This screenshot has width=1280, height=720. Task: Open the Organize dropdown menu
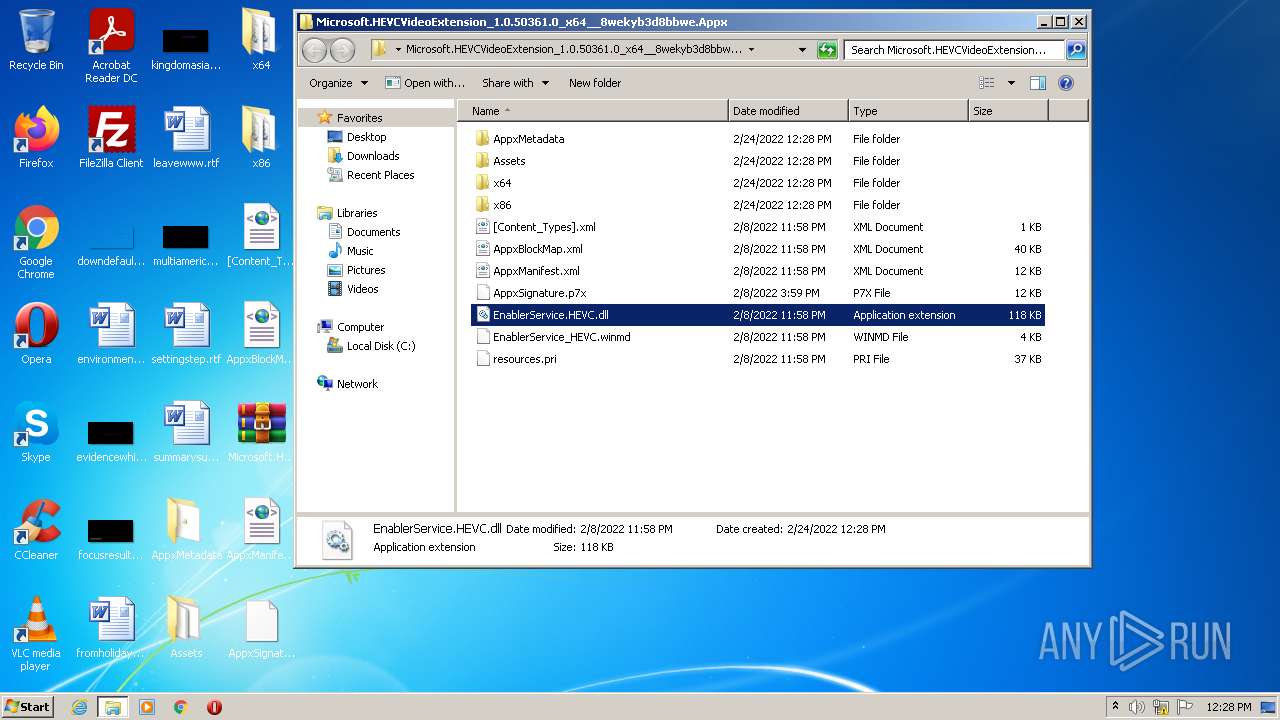(x=338, y=83)
